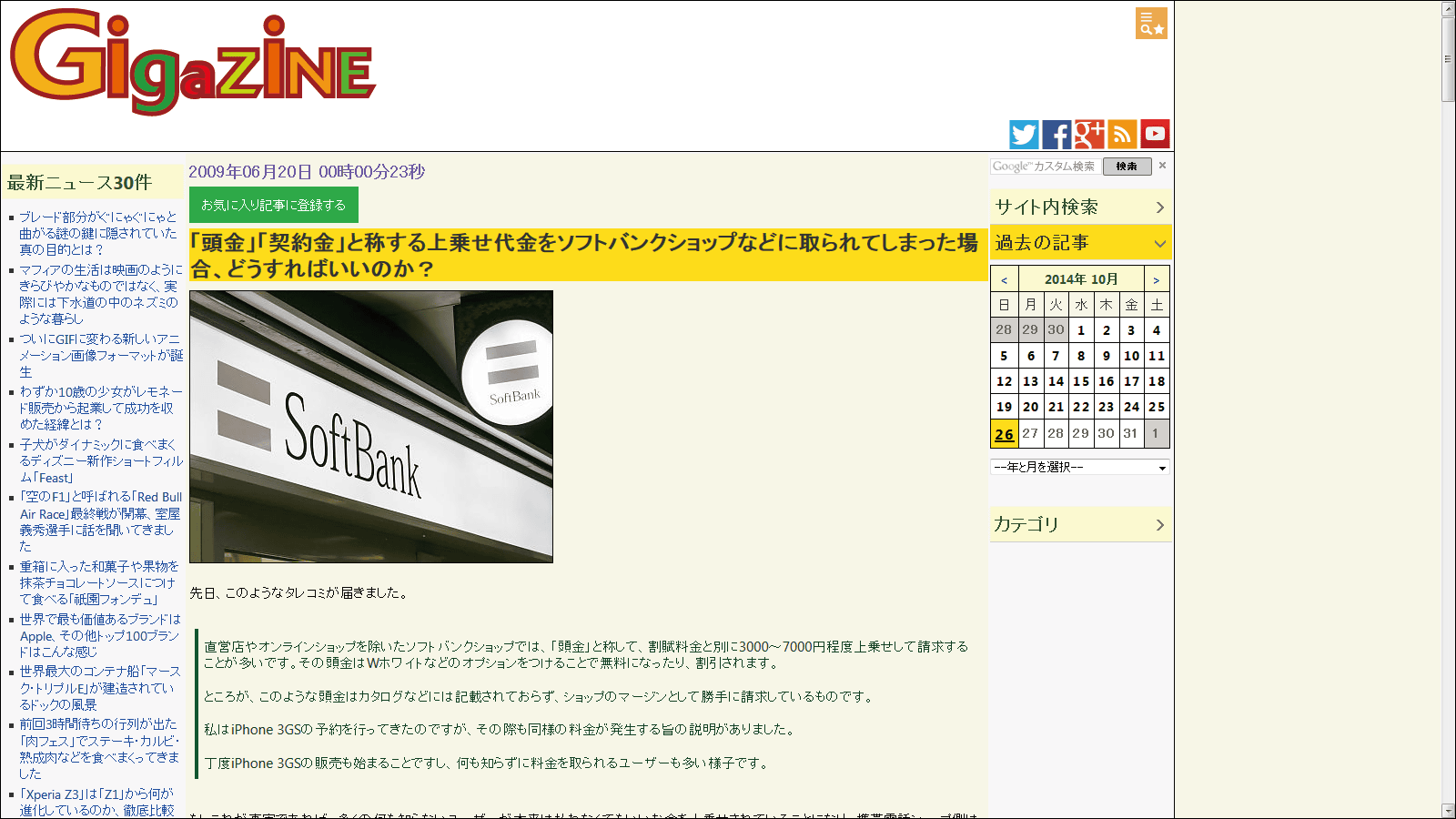Click お気に入り記事に登録する button
Screen dimensions: 1456x819
[274, 205]
